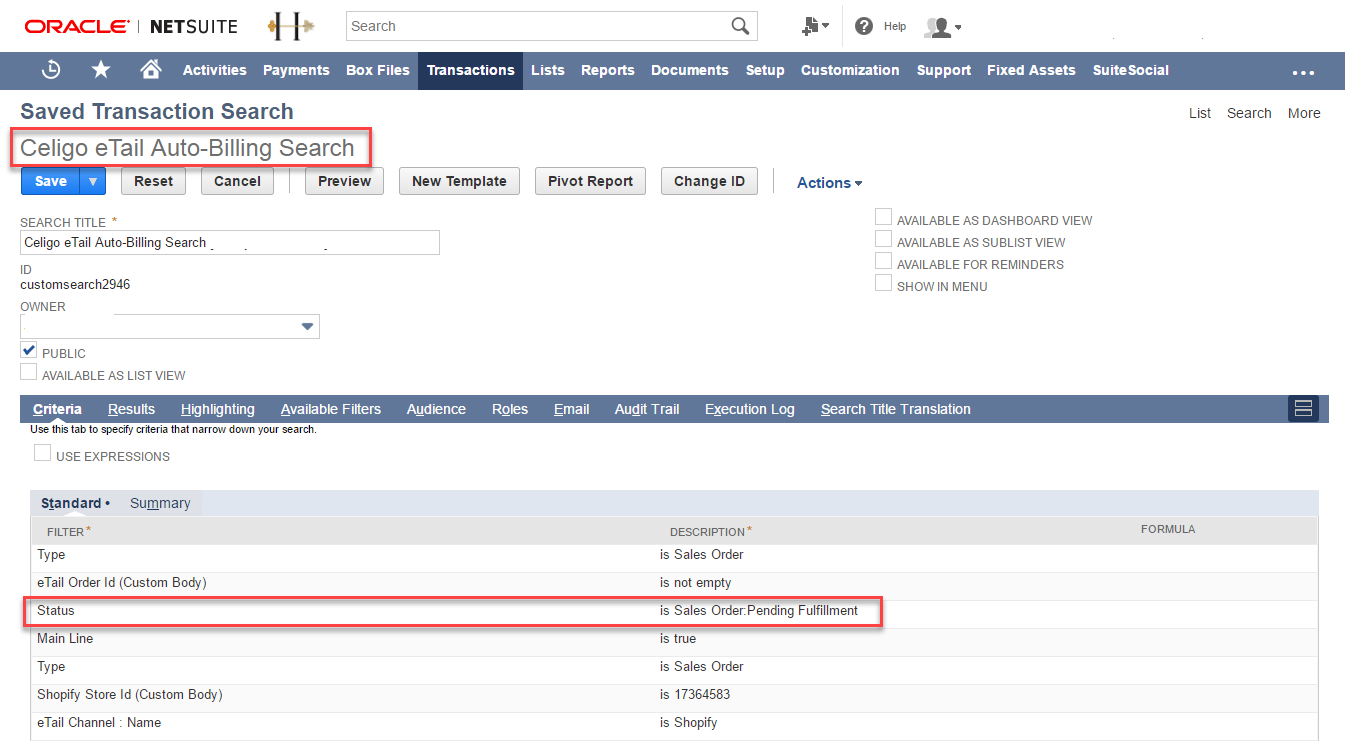Open the Setup navigation menu
This screenshot has height=741, width=1345.
pos(765,70)
